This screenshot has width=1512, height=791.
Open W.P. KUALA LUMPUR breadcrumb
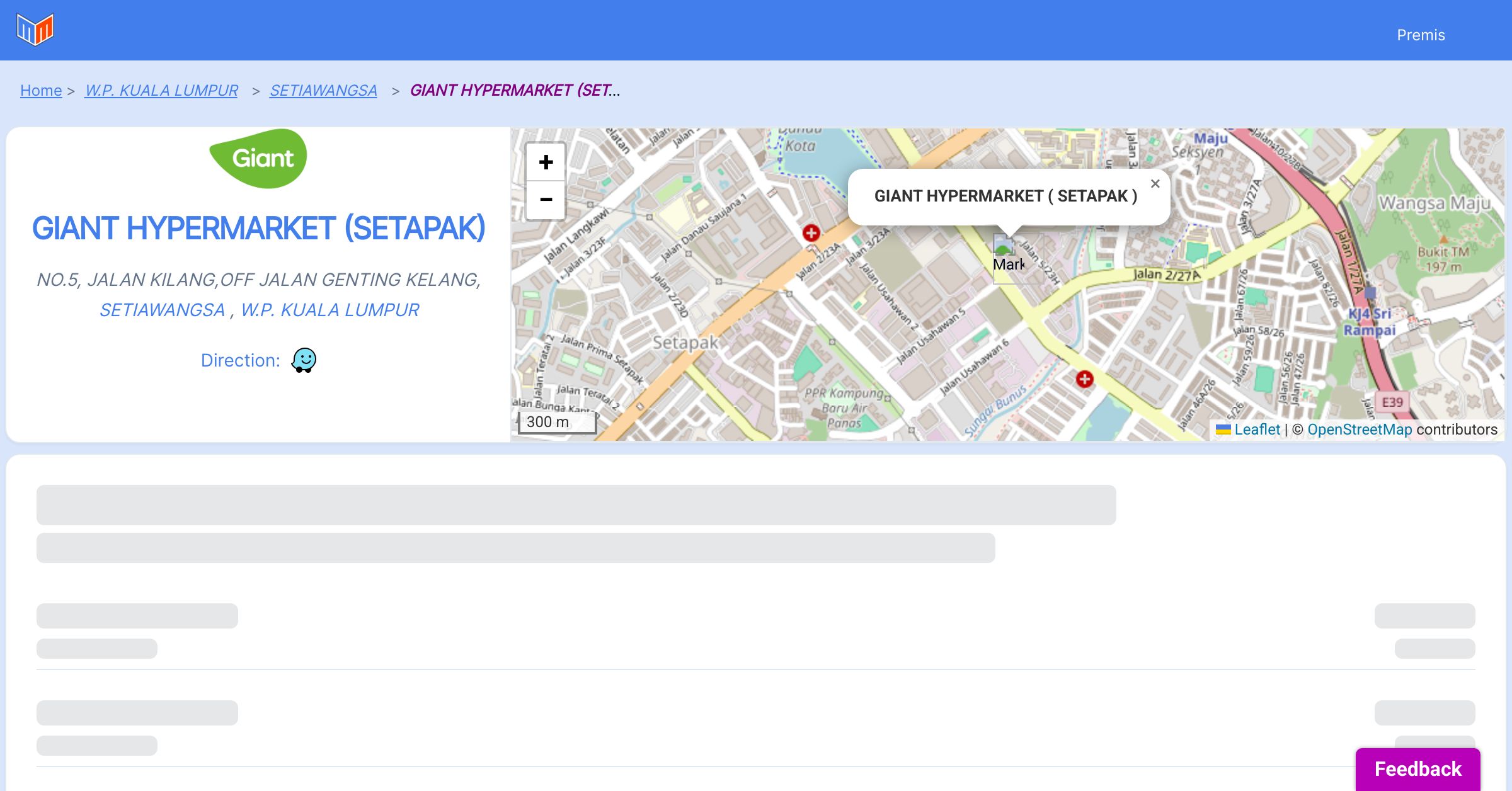click(x=161, y=91)
